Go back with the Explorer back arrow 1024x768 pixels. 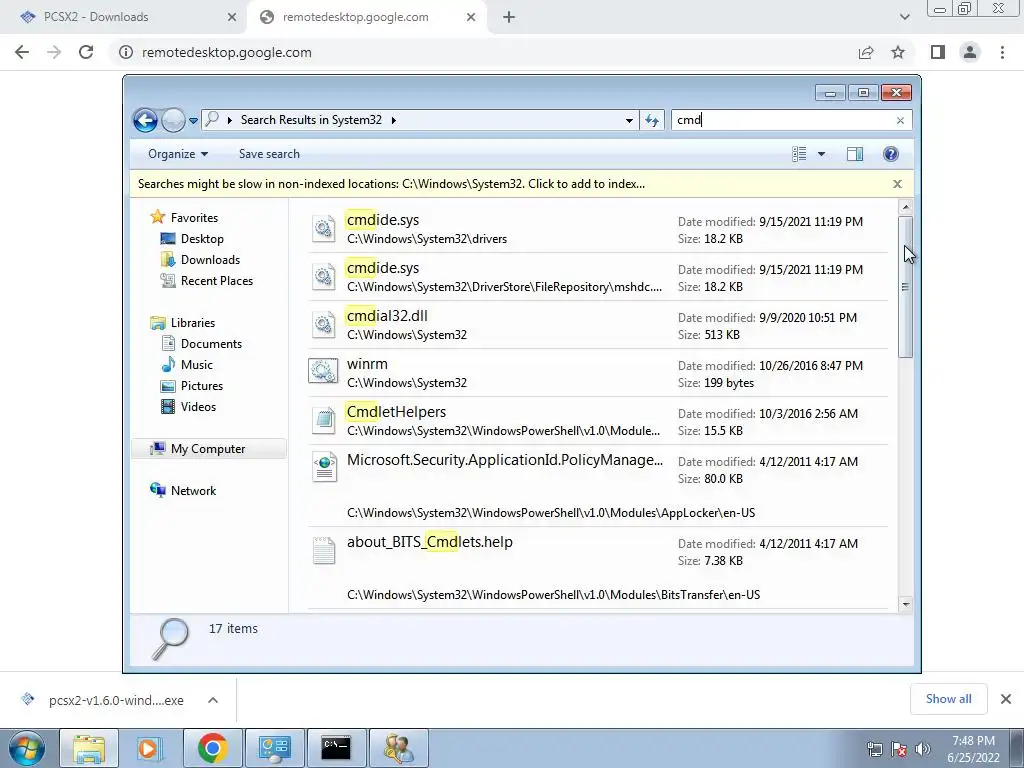tap(145, 120)
